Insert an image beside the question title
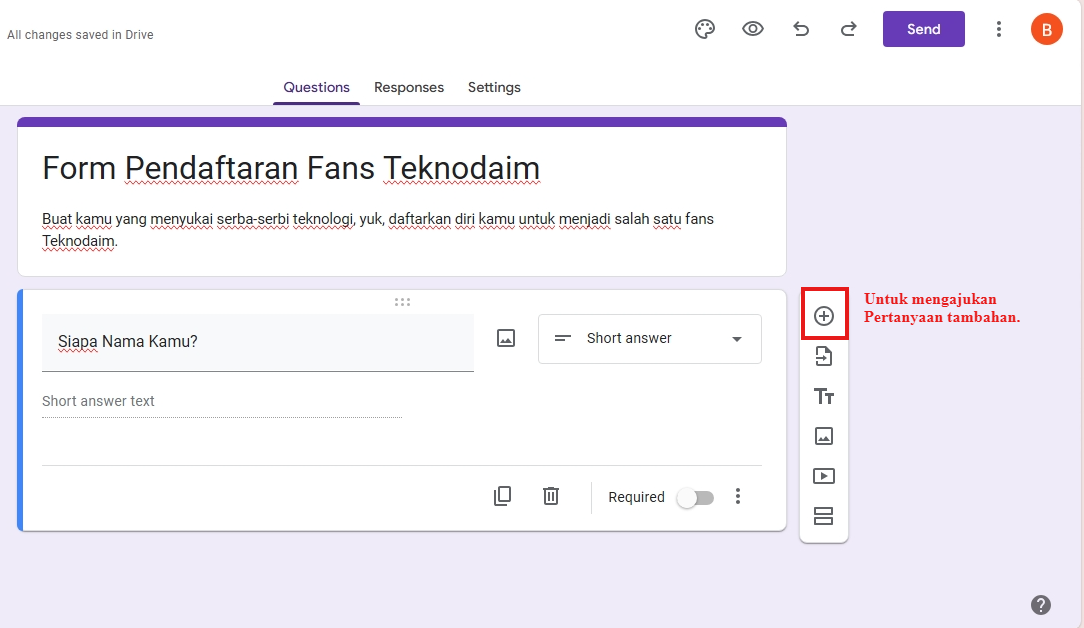Viewport: 1084px width, 628px height. coord(506,338)
